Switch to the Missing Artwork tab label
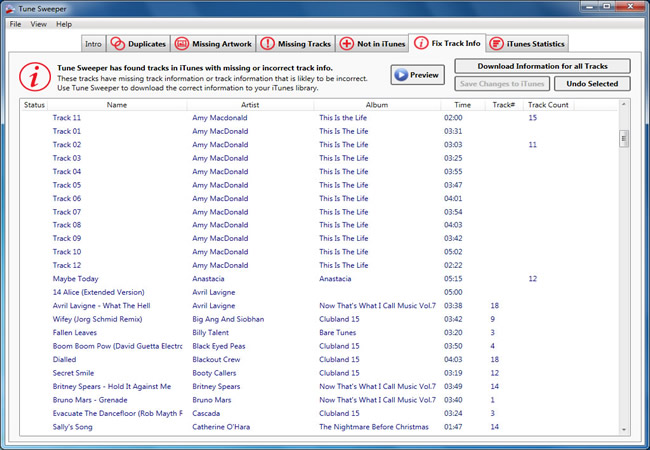This screenshot has width=650, height=450. point(222,44)
